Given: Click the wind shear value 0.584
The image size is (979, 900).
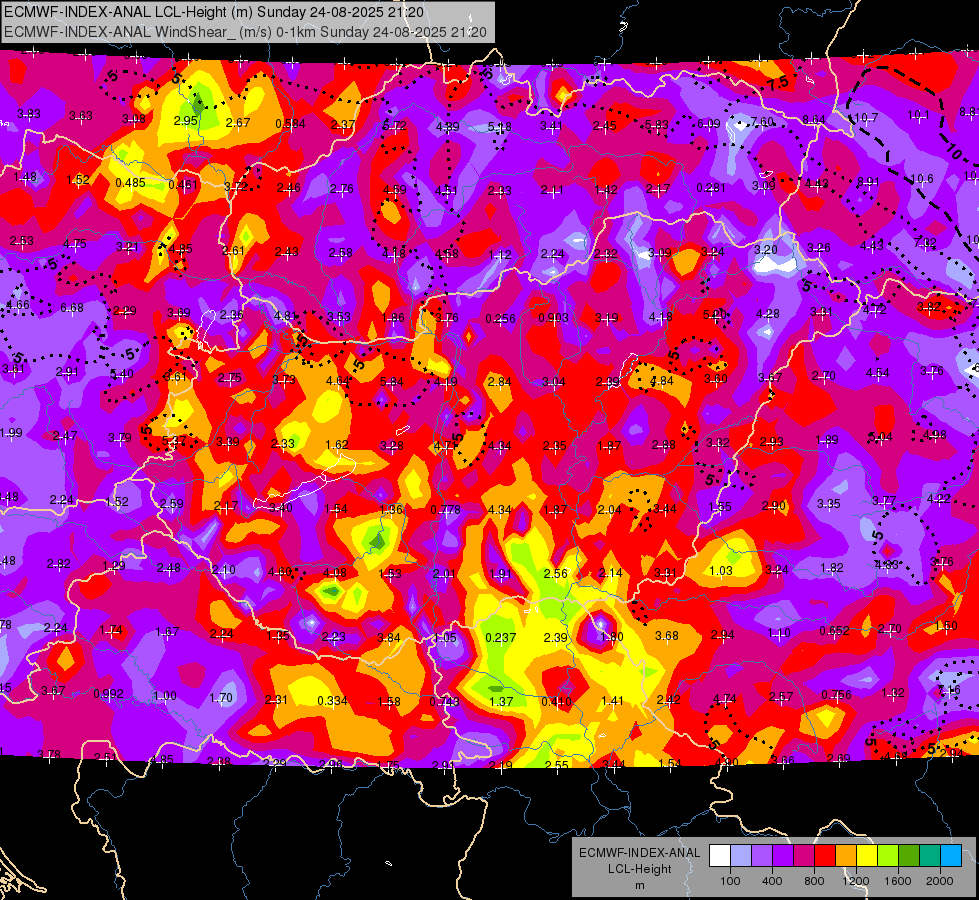Looking at the screenshot, I should click(x=290, y=124).
